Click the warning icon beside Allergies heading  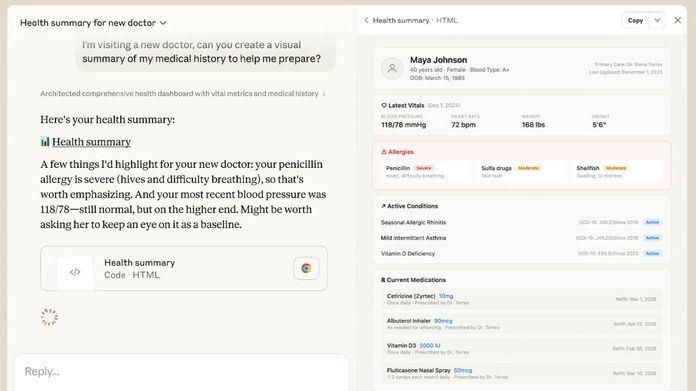click(x=384, y=152)
